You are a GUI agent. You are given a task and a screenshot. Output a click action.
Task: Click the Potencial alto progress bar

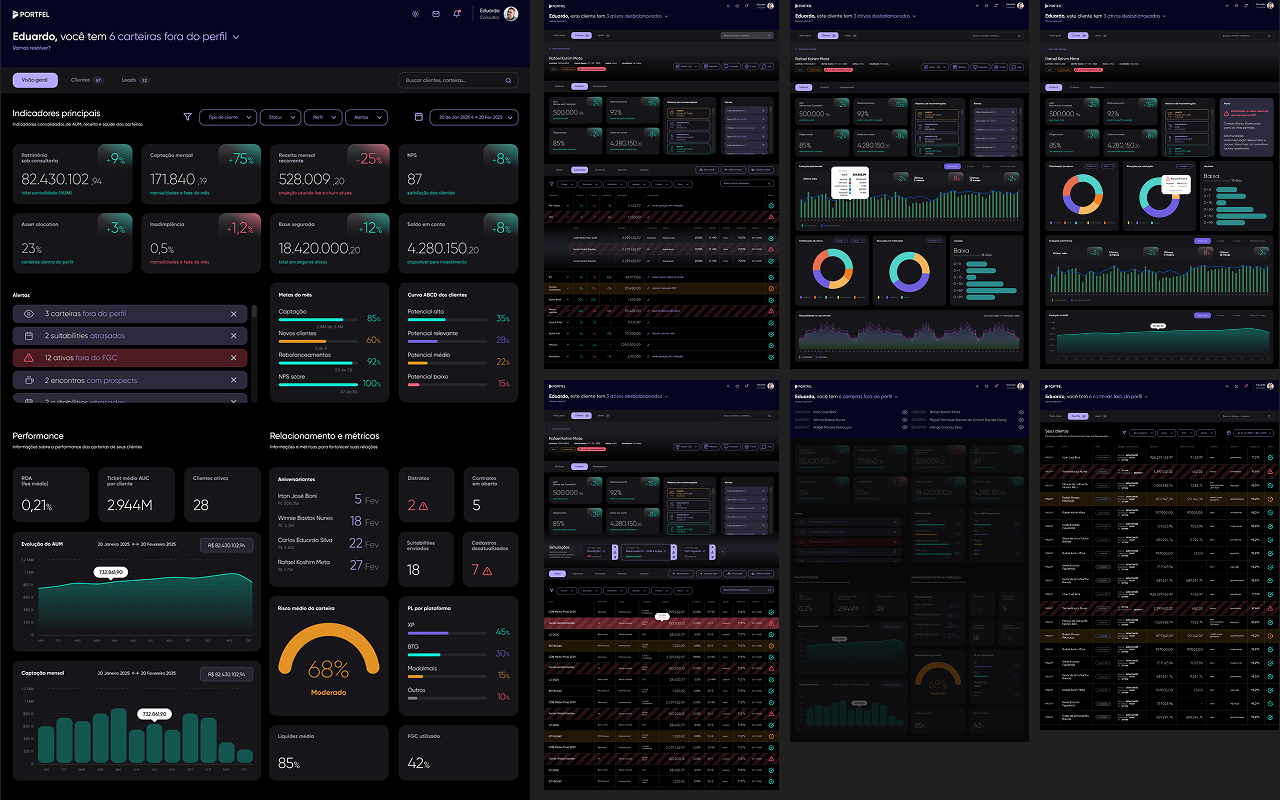click(445, 320)
